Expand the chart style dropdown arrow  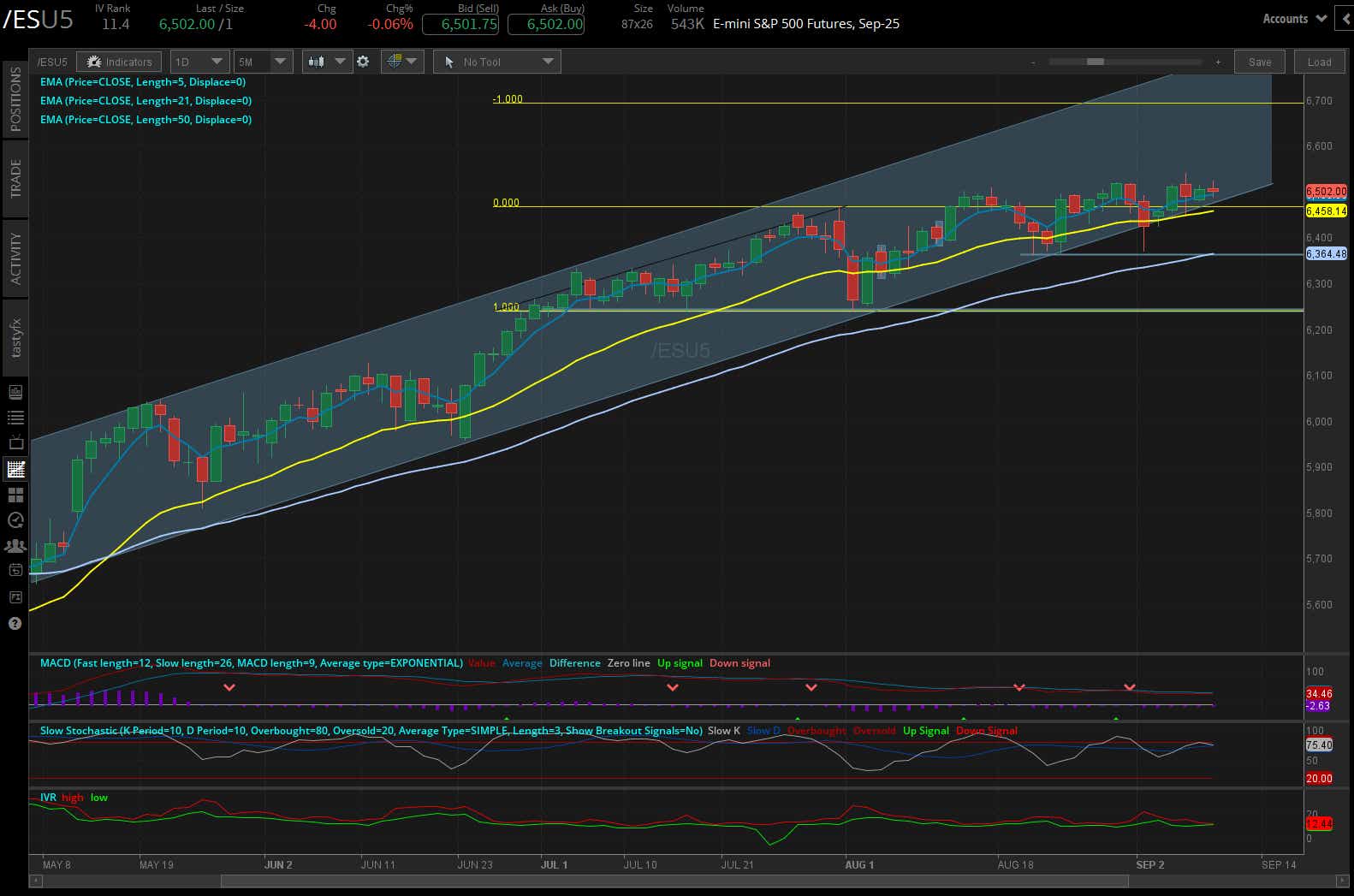point(341,62)
